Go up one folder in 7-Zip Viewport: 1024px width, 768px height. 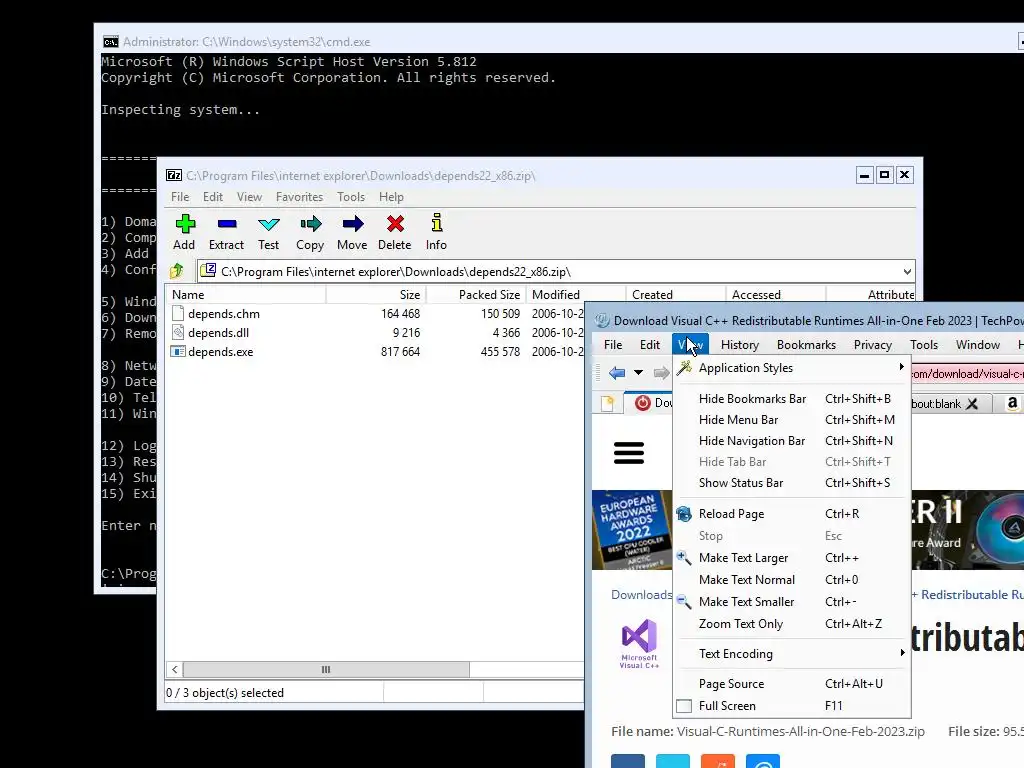point(176,270)
